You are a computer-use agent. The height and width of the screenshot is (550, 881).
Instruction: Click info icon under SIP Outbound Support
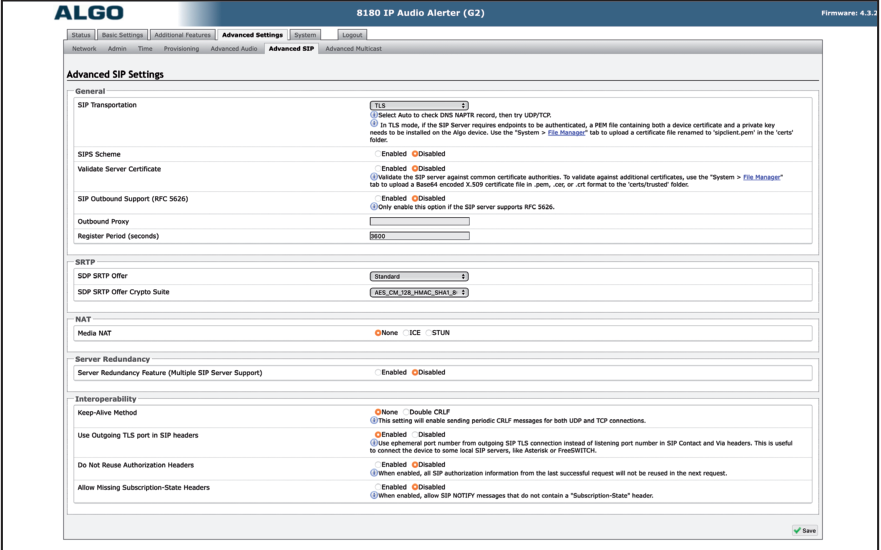[373, 206]
